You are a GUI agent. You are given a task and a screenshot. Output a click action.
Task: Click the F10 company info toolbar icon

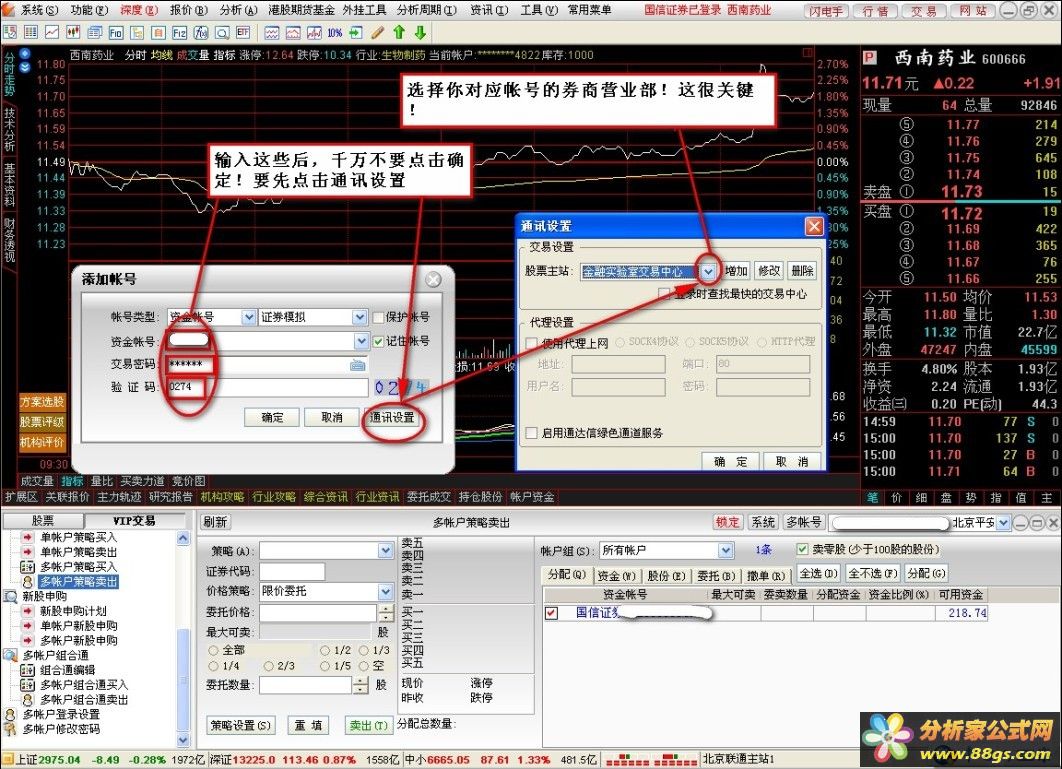115,32
